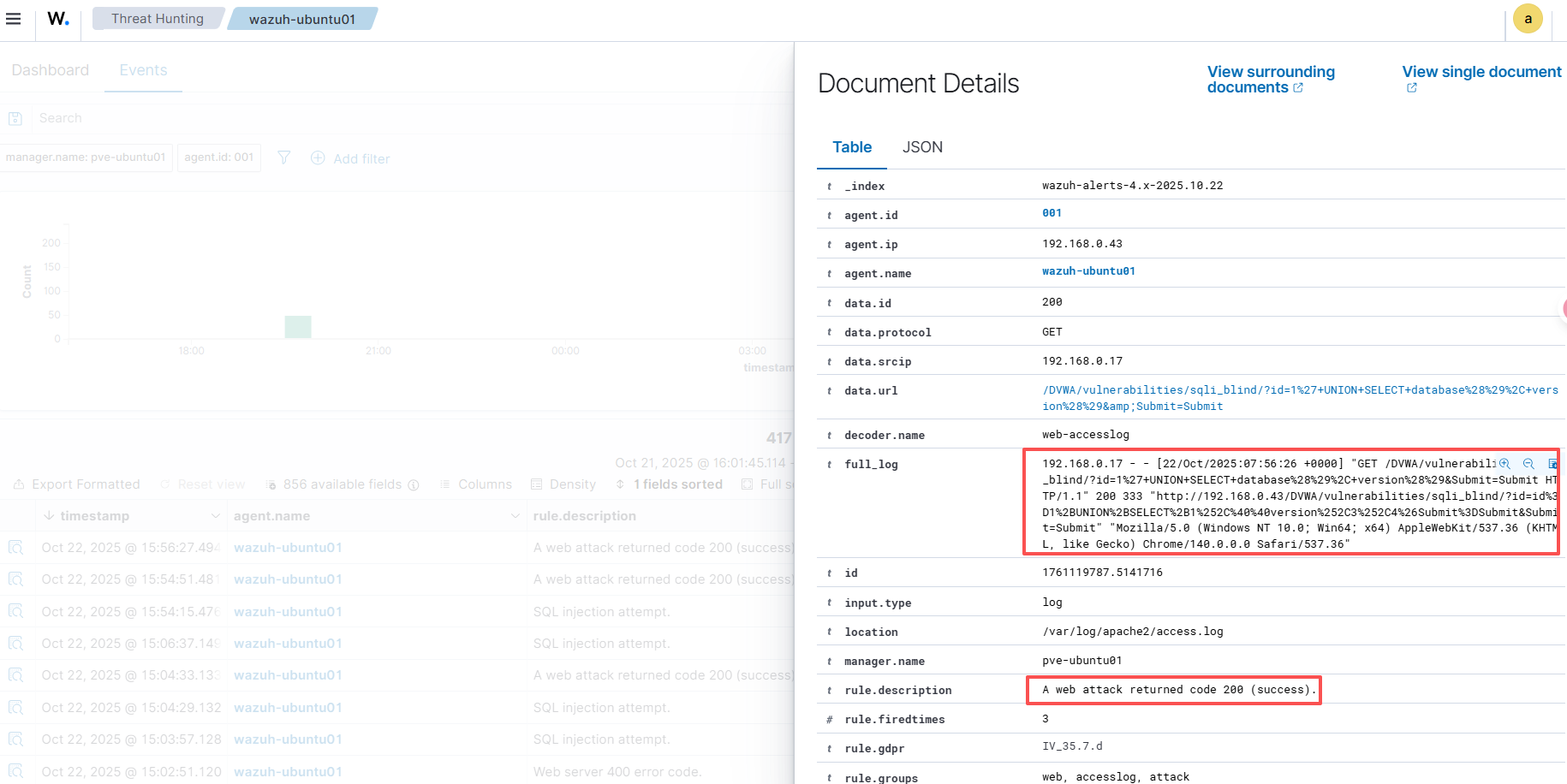Viewport: 1567px width, 784px height.
Task: Inspect the 15:56:27 event document details
Action: [16, 548]
